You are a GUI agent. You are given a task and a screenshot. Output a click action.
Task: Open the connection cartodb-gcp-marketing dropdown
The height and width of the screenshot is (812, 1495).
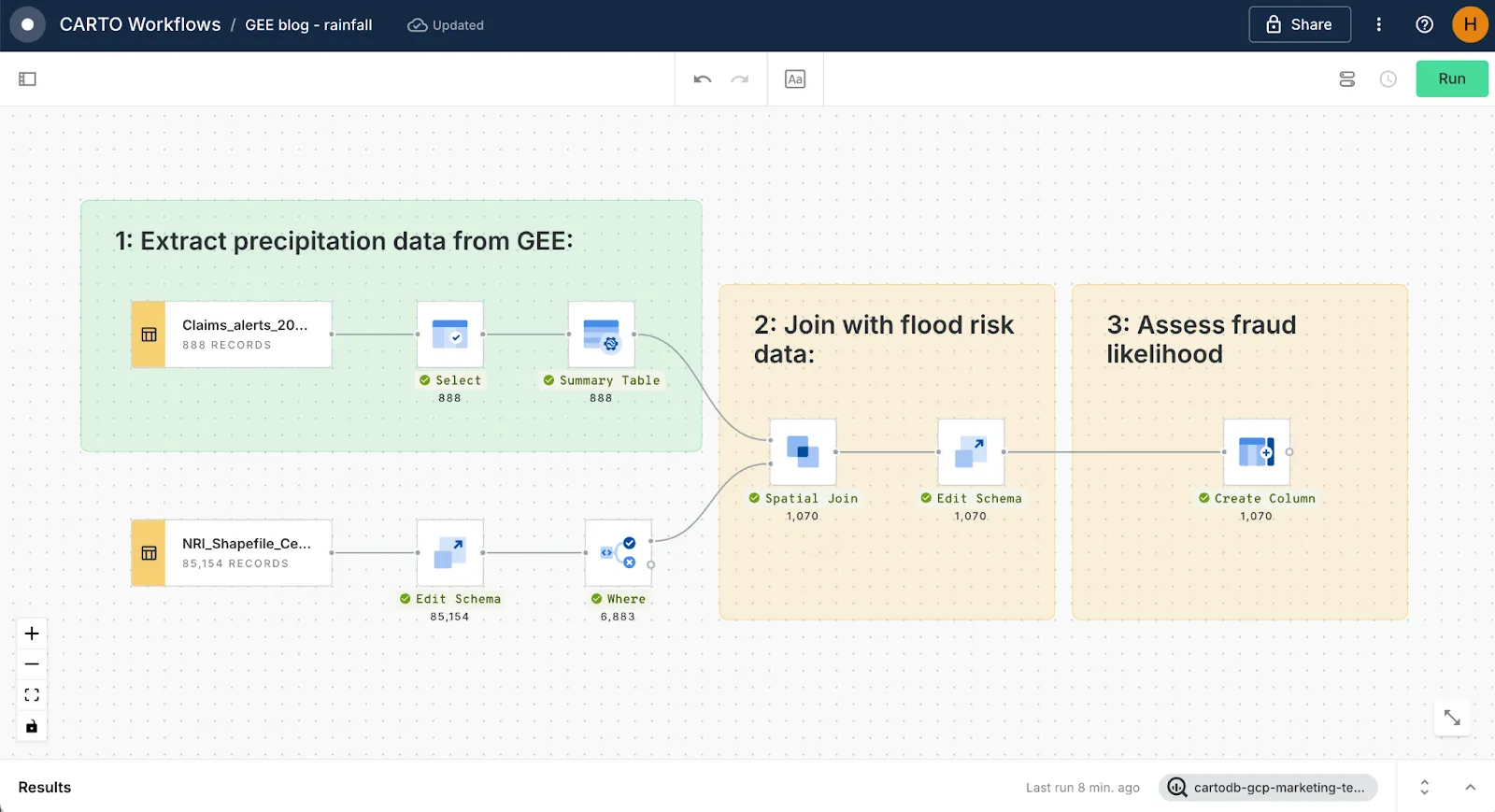point(1268,788)
